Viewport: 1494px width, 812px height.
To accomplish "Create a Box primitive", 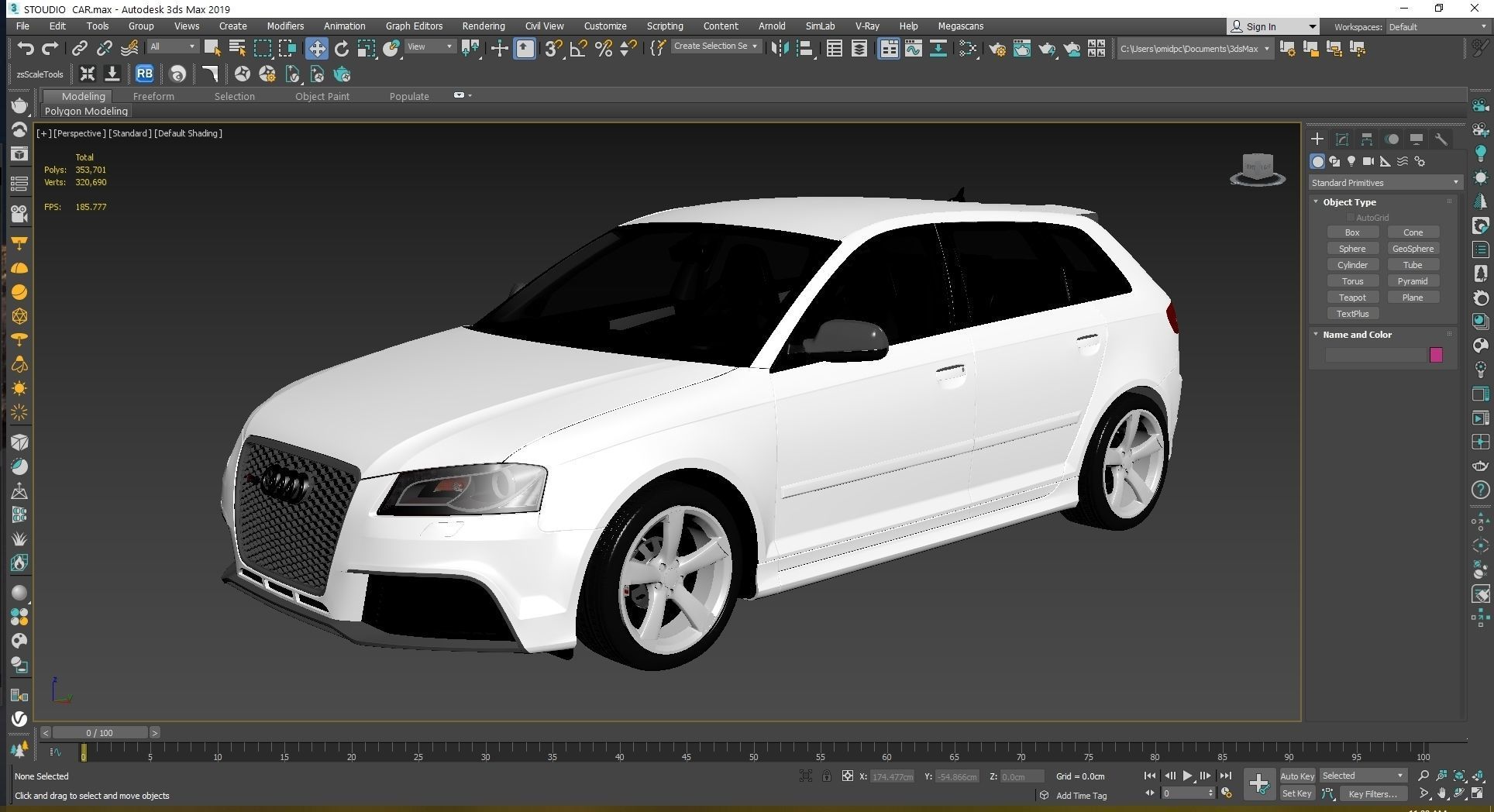I will tap(1352, 232).
